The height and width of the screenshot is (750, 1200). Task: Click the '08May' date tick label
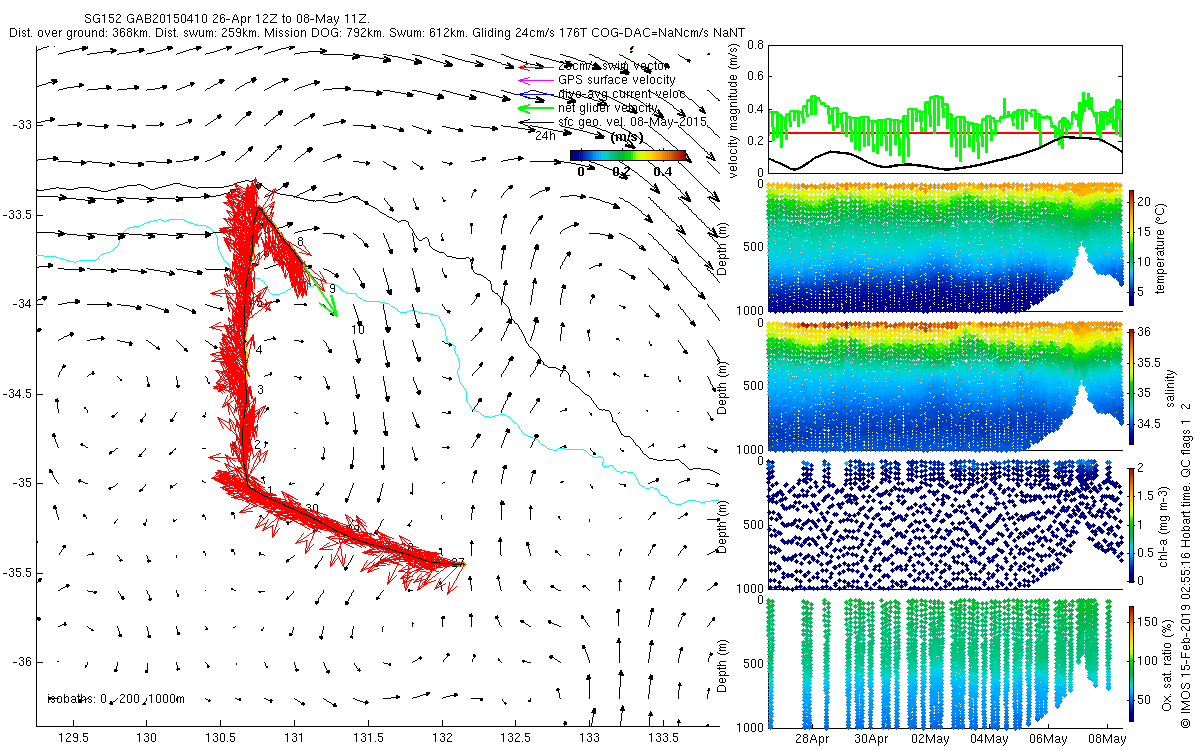click(x=1107, y=738)
